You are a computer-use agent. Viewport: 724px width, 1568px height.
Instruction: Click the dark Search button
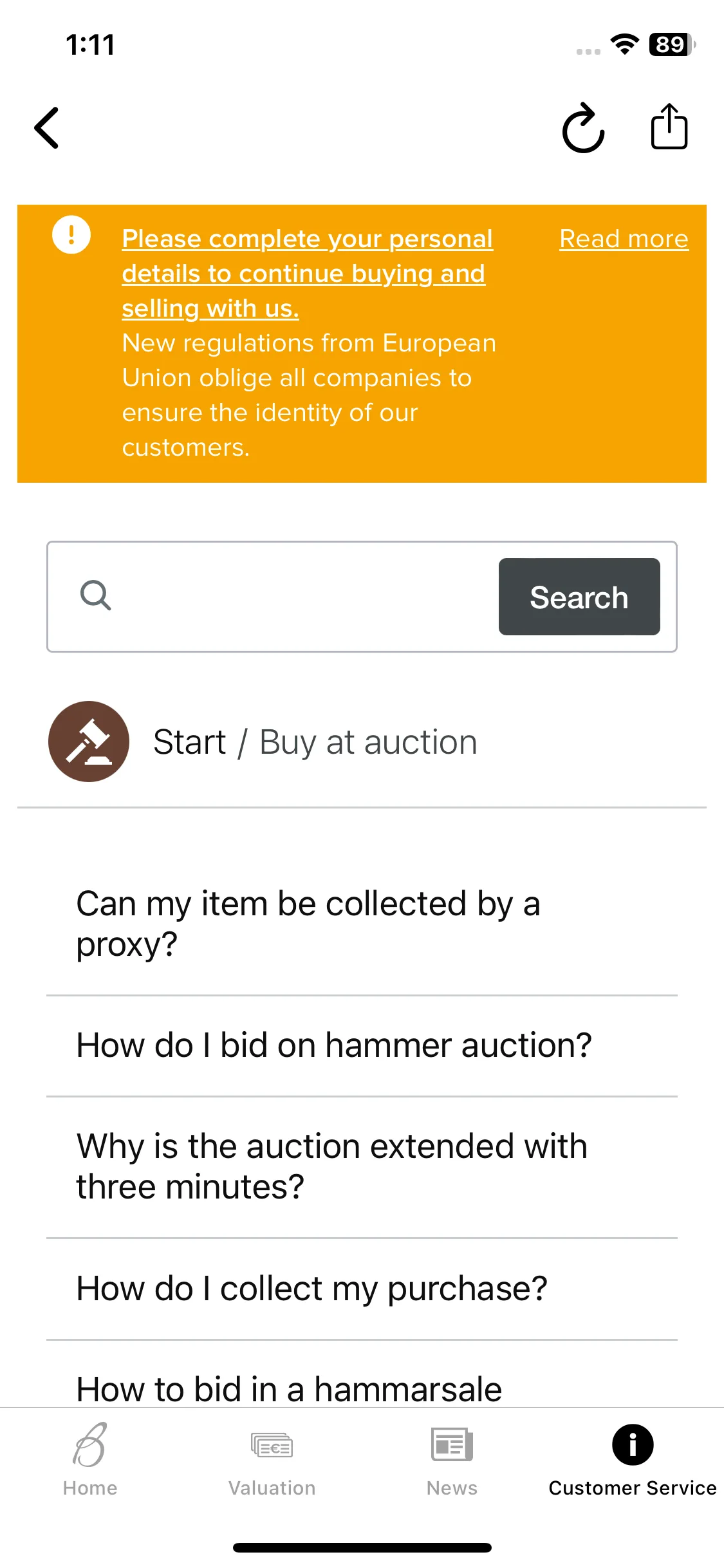pos(579,597)
